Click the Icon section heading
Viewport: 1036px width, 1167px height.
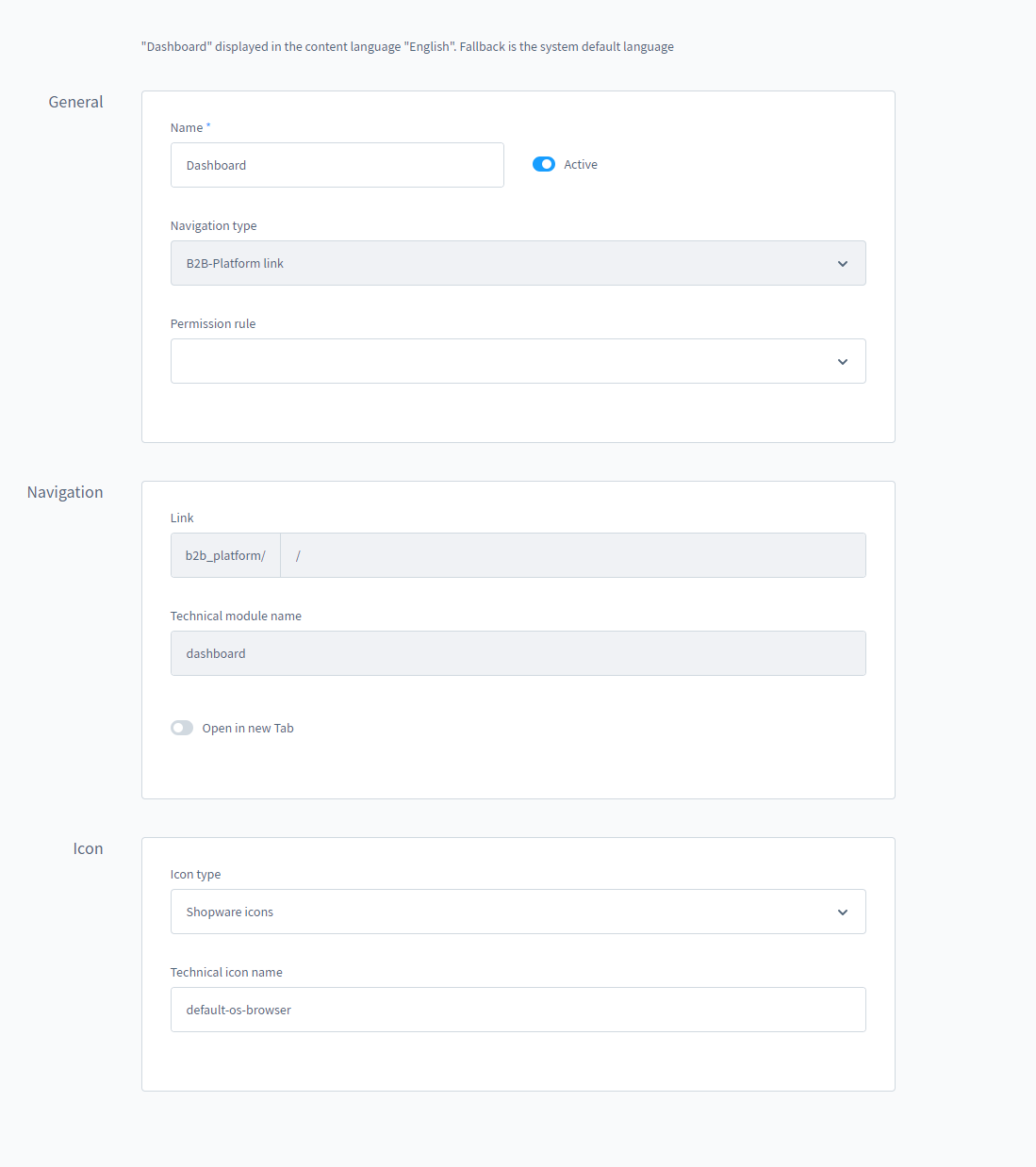point(88,848)
